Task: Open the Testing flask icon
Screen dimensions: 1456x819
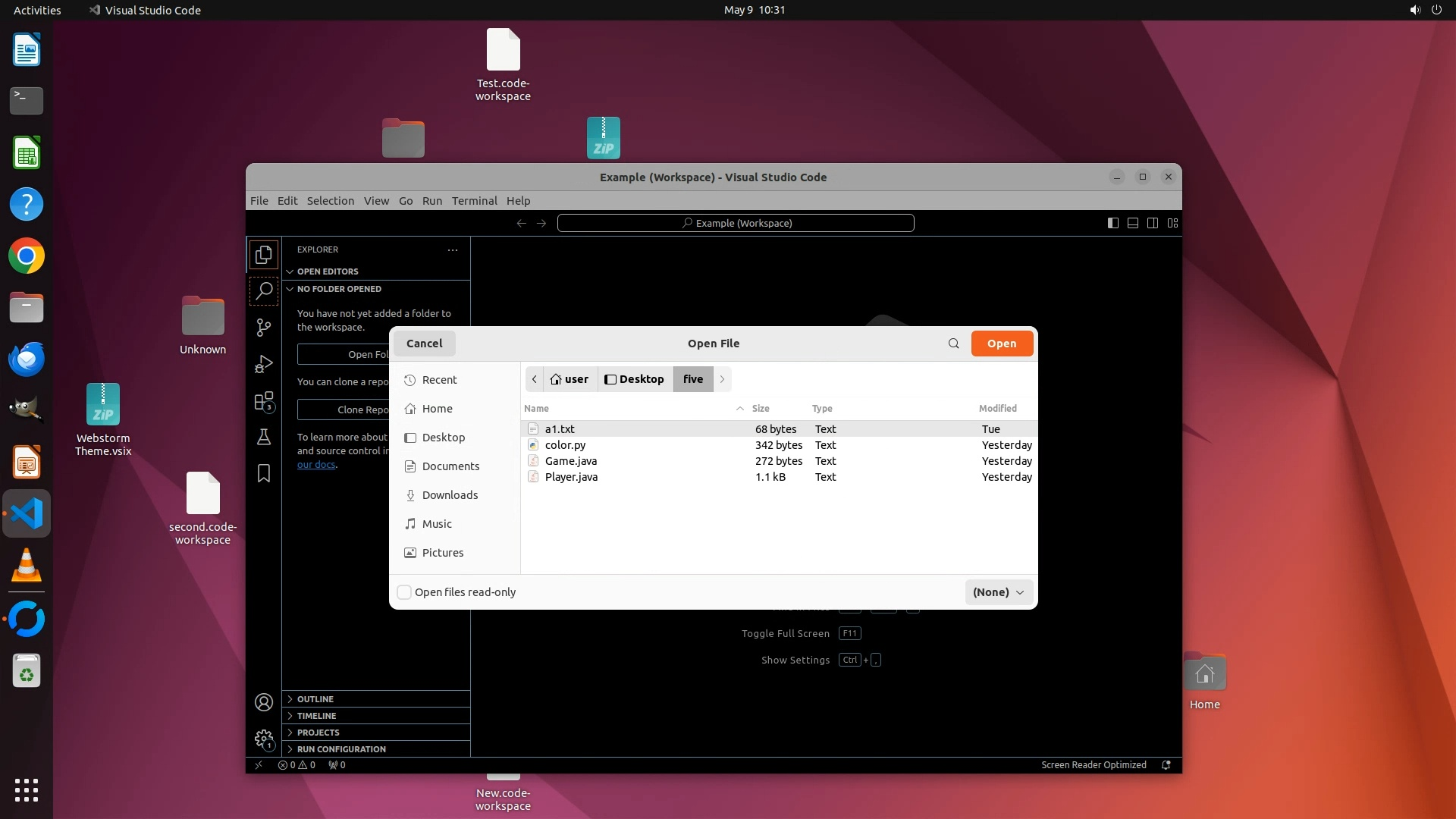Action: (x=264, y=438)
